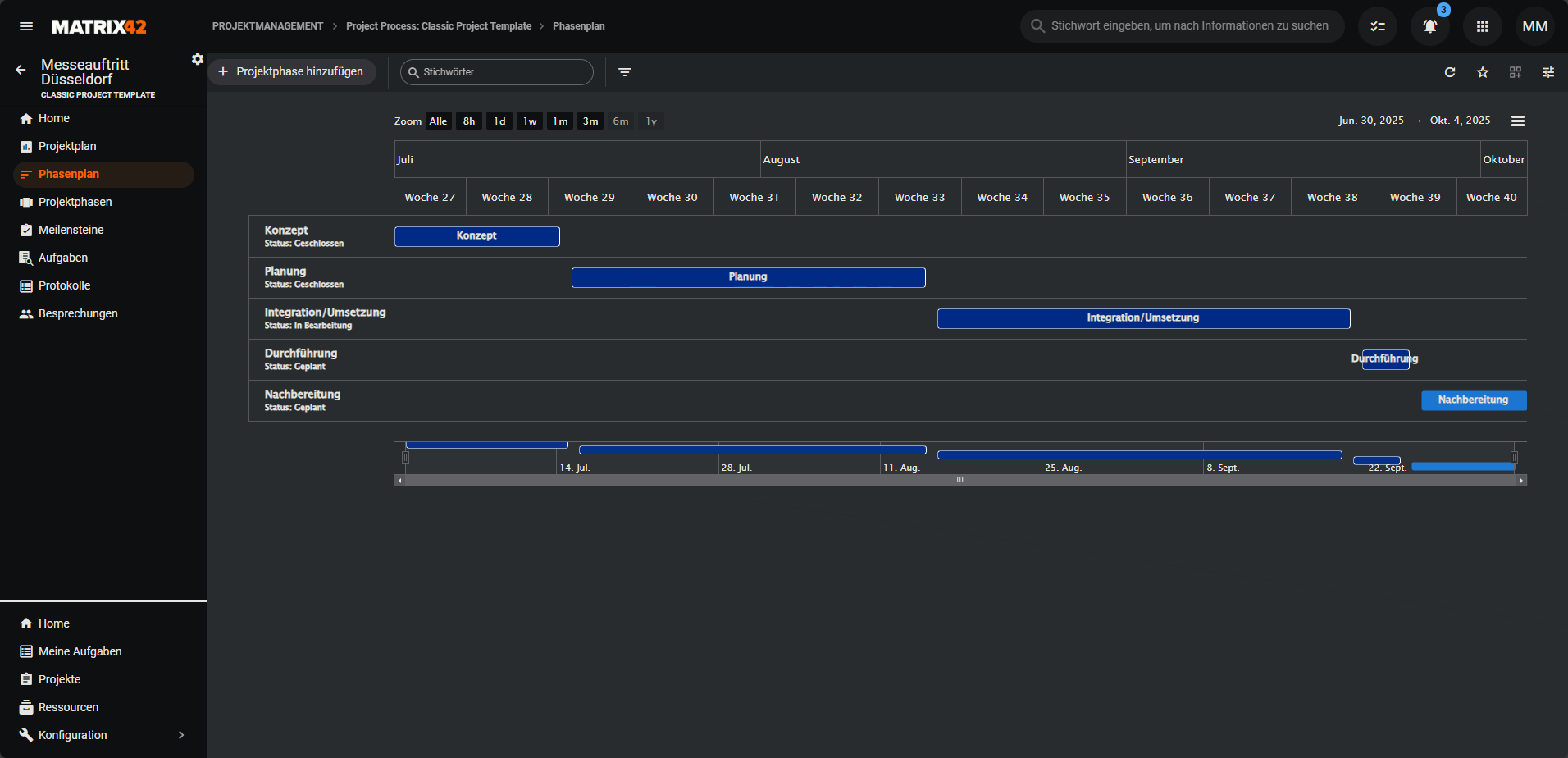Viewport: 1568px width, 758px height.
Task: Open the project settings gear
Action: coord(198,59)
